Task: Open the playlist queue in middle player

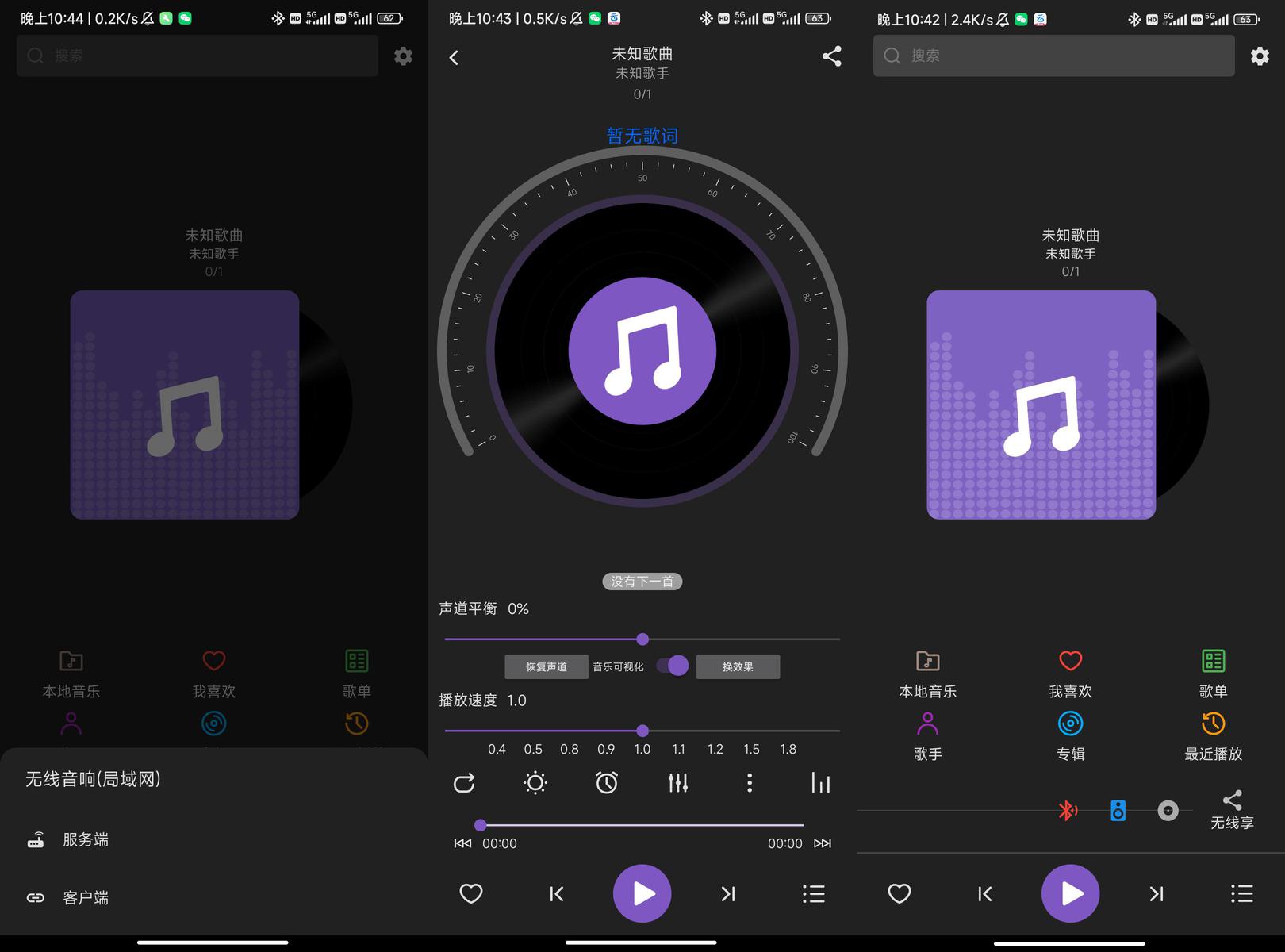Action: tap(813, 894)
